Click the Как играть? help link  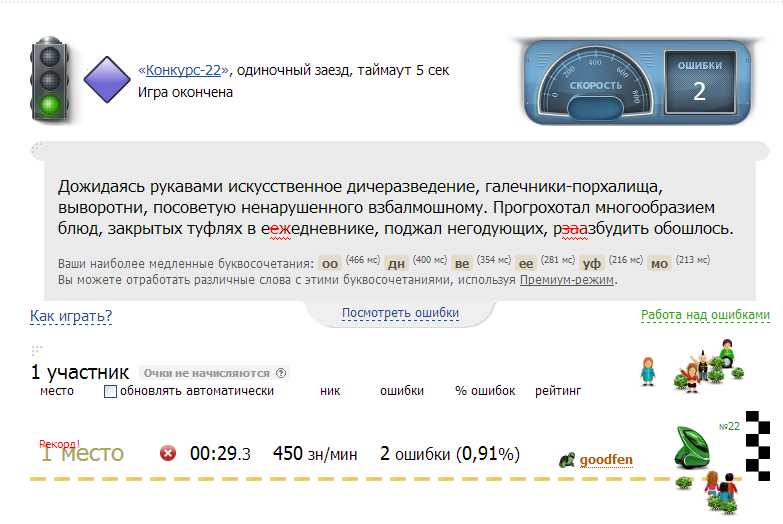(x=71, y=316)
